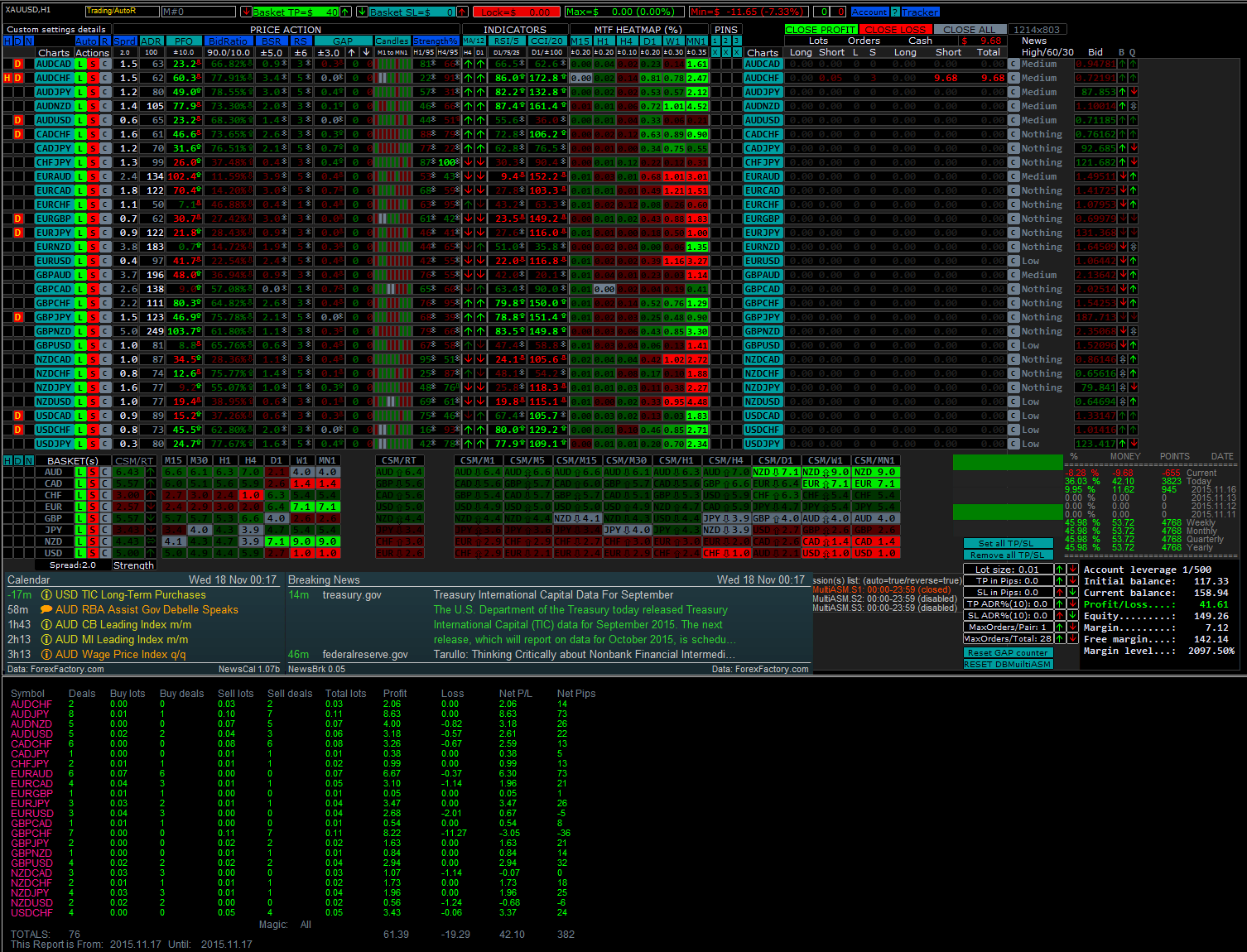Screen dimensions: 1247x952
Task: Click the M#0 magic number field
Action: [198, 12]
